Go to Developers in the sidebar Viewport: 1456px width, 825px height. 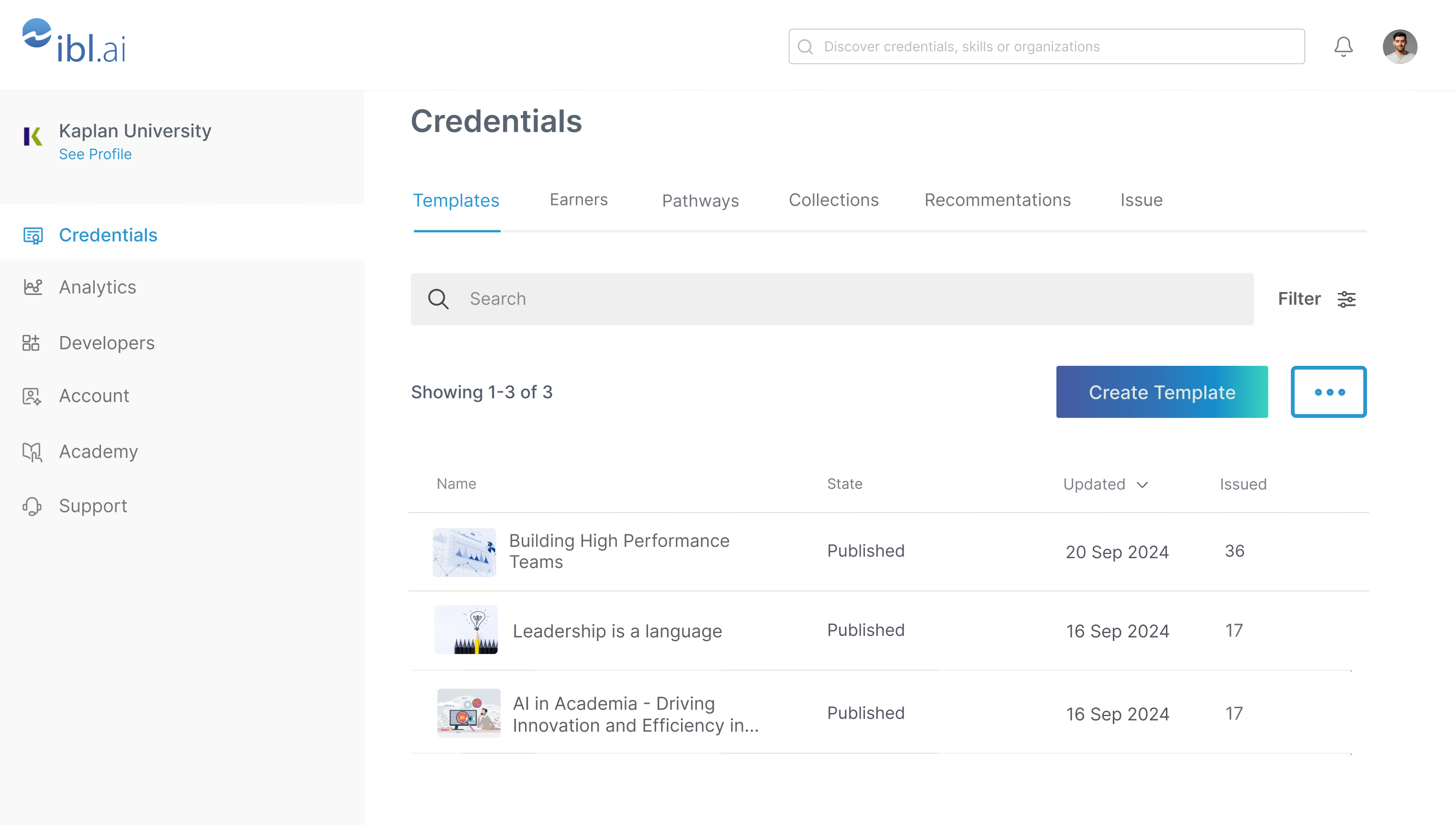point(106,343)
